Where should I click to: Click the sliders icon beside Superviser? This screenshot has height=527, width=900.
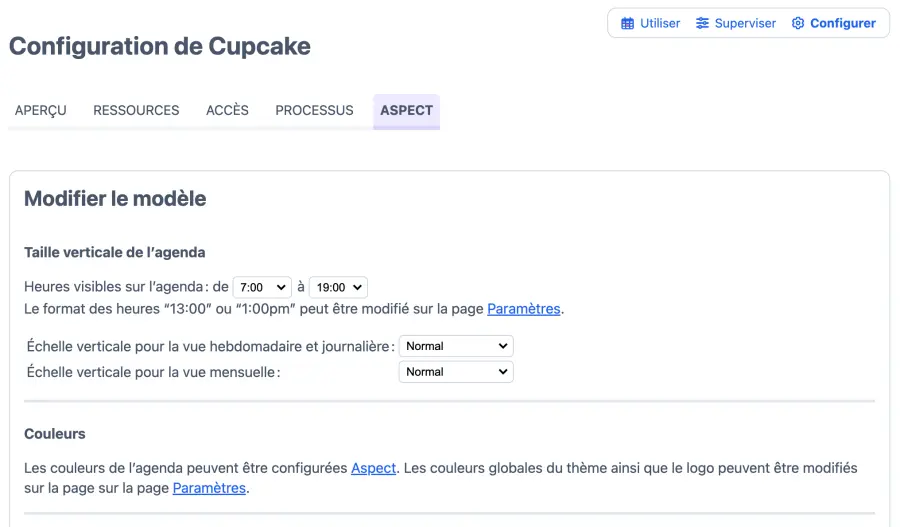[703, 23]
